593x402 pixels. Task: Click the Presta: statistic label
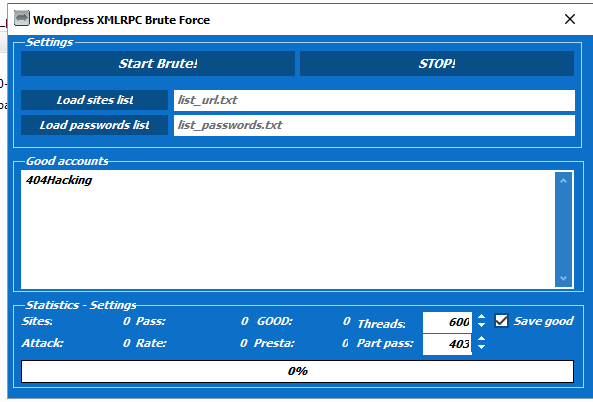[274, 343]
